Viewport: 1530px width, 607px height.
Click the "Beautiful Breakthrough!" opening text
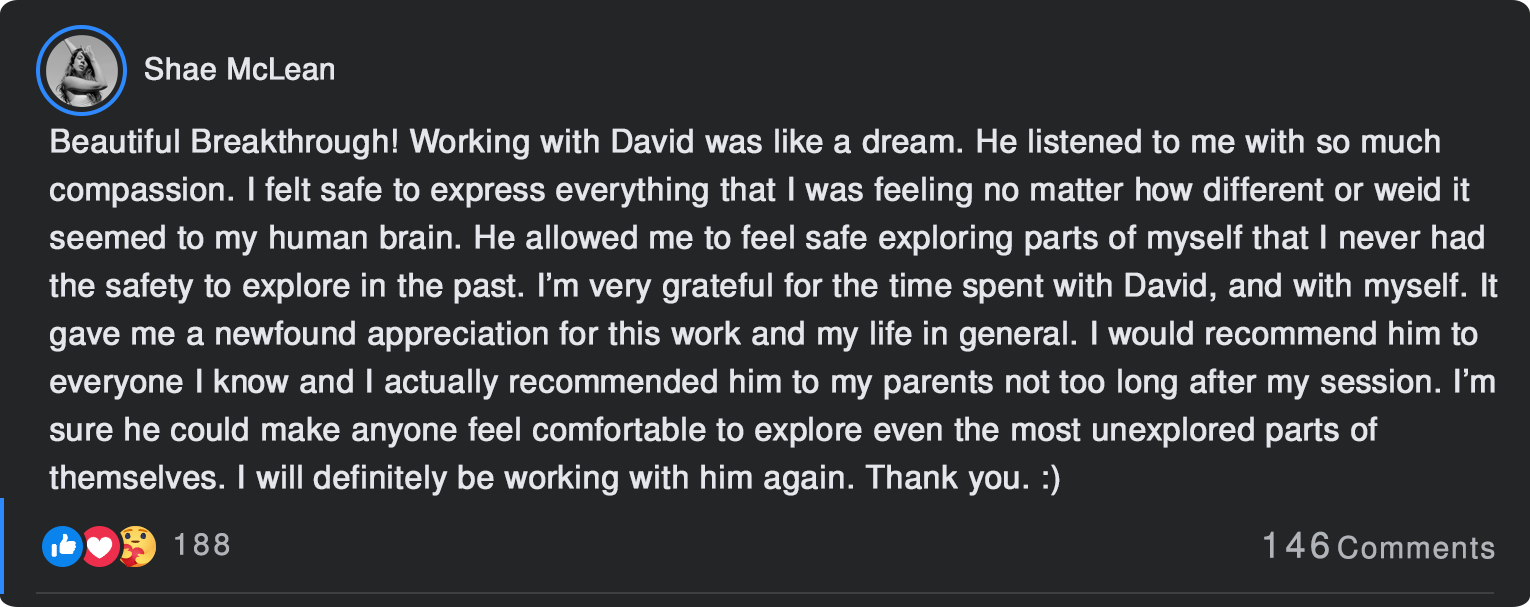225,142
